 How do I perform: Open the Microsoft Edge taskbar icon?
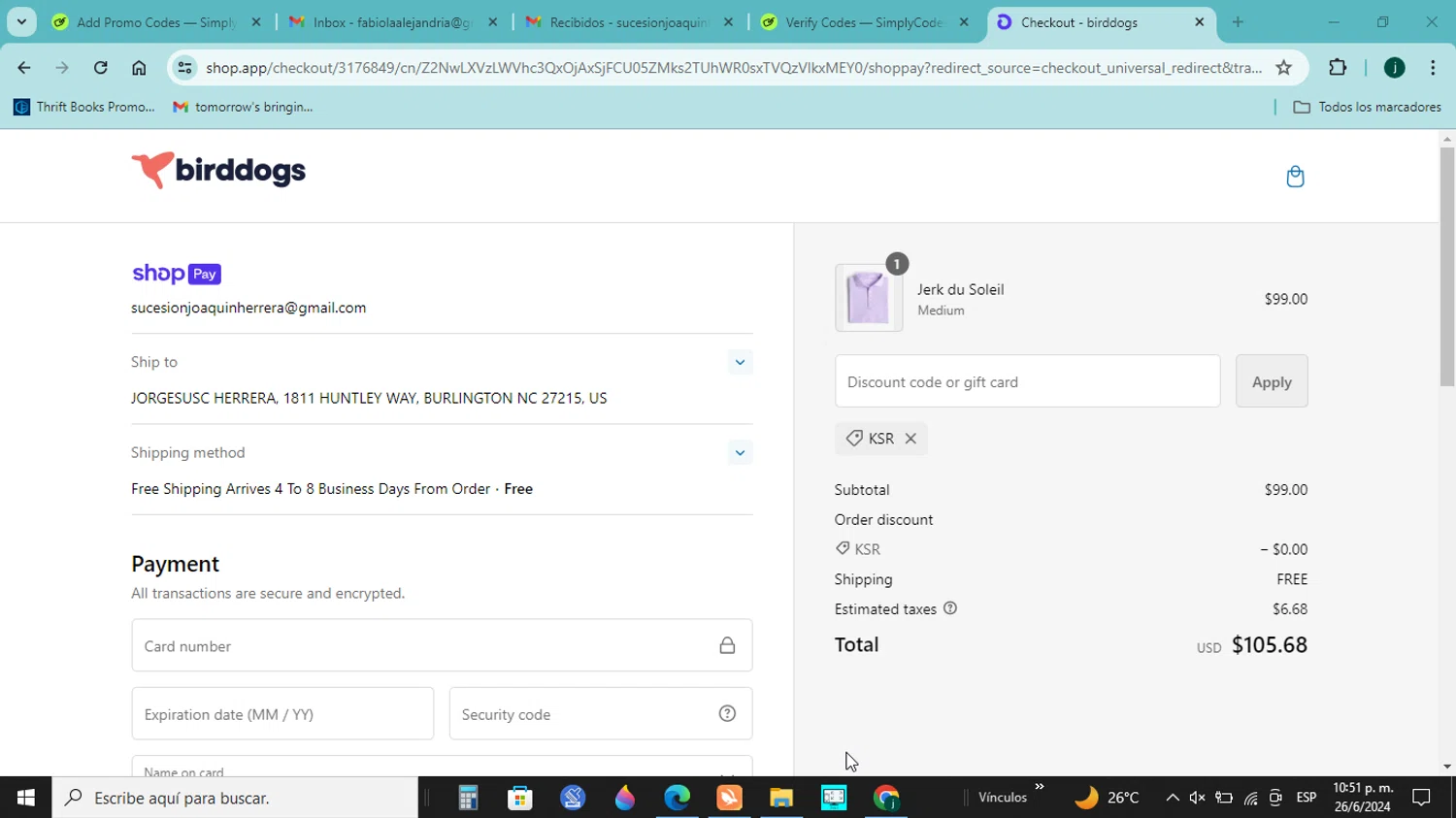click(677, 798)
